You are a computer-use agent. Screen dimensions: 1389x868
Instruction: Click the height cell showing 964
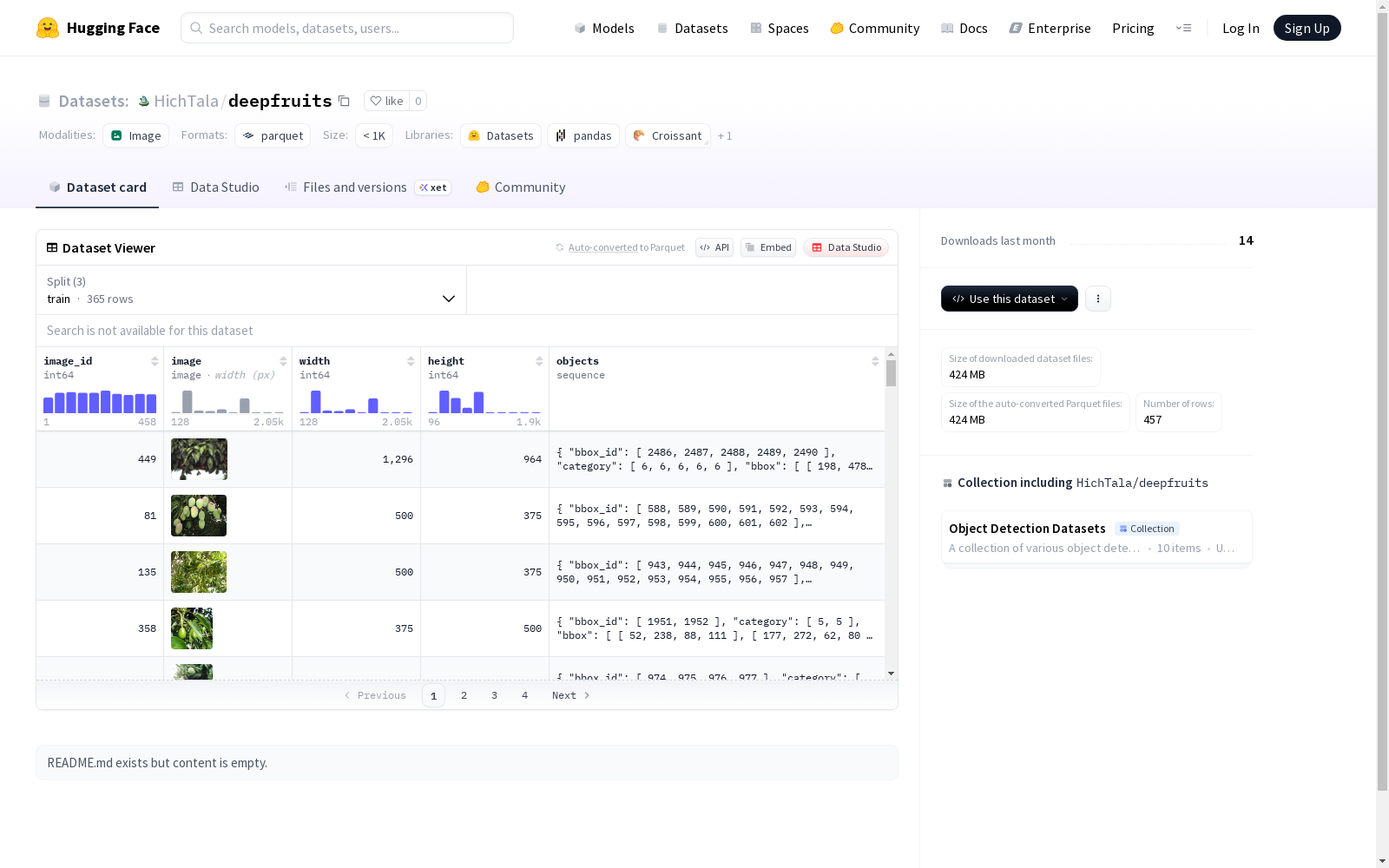(x=485, y=459)
